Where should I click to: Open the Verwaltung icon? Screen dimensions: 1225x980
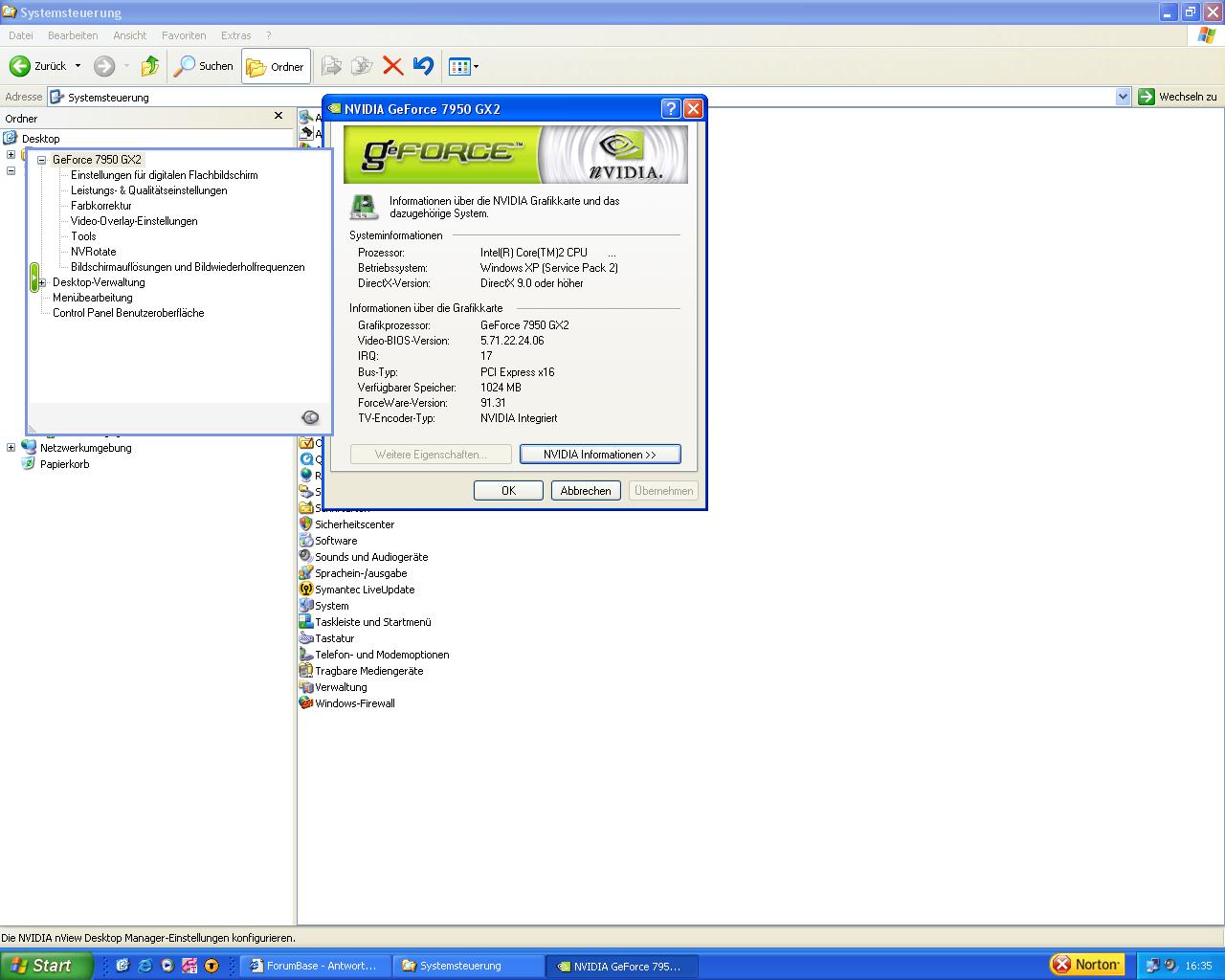(306, 687)
